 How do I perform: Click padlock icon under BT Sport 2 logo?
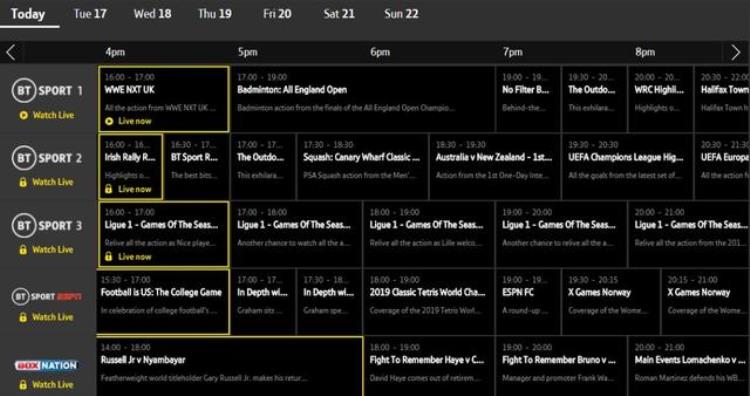[x=23, y=182]
